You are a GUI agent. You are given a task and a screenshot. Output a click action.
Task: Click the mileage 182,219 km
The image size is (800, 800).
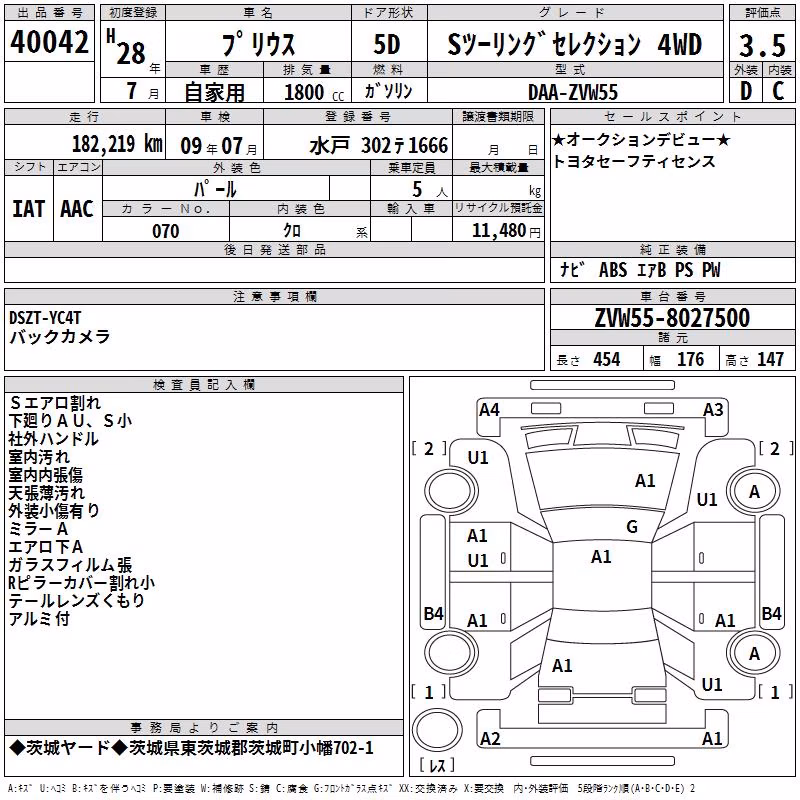pyautogui.click(x=117, y=144)
